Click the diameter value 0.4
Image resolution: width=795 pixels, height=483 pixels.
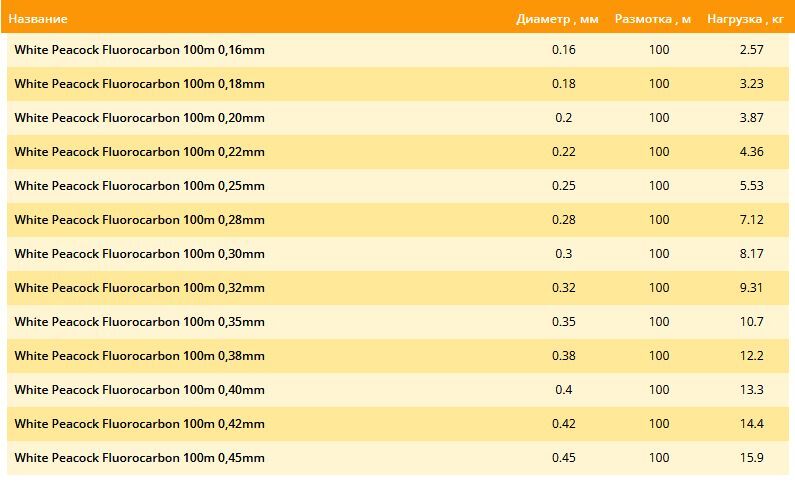564,389
